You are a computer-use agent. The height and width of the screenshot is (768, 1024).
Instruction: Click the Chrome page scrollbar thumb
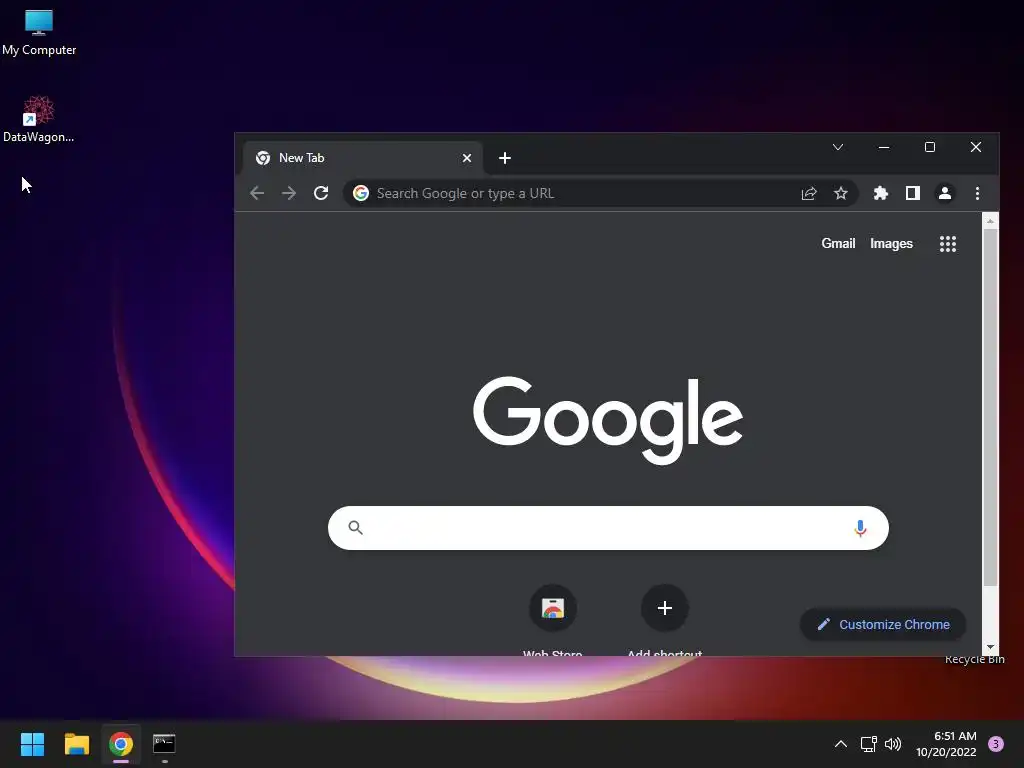991,406
